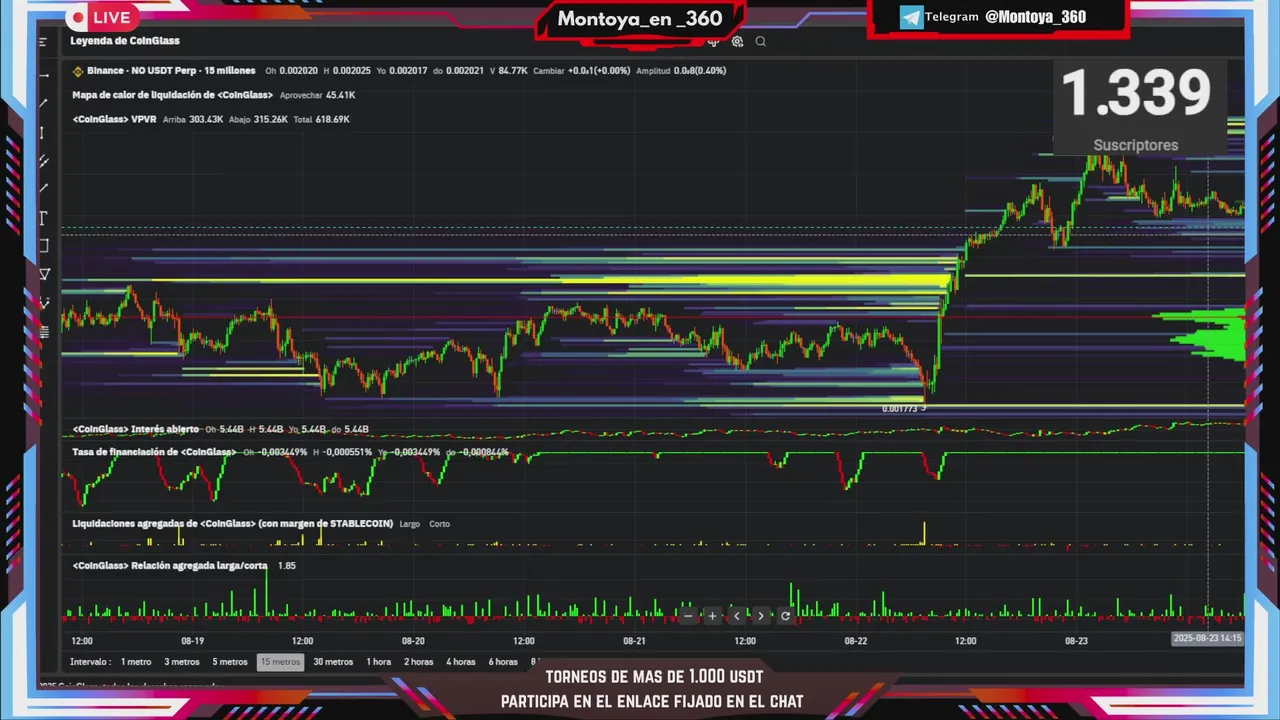Select the parallel channel drawing tool
Image resolution: width=1280 pixels, height=720 pixels.
tap(43, 161)
